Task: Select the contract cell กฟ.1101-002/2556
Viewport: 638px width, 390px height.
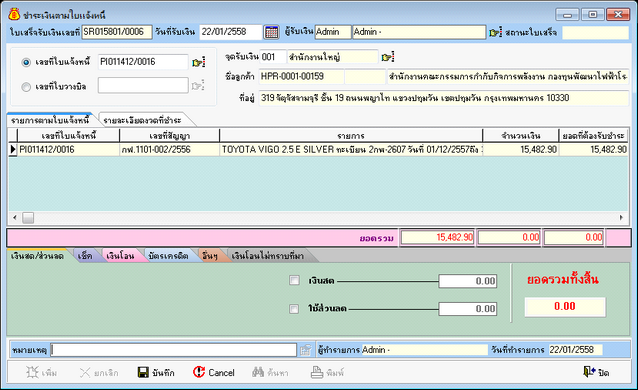Action: point(169,149)
